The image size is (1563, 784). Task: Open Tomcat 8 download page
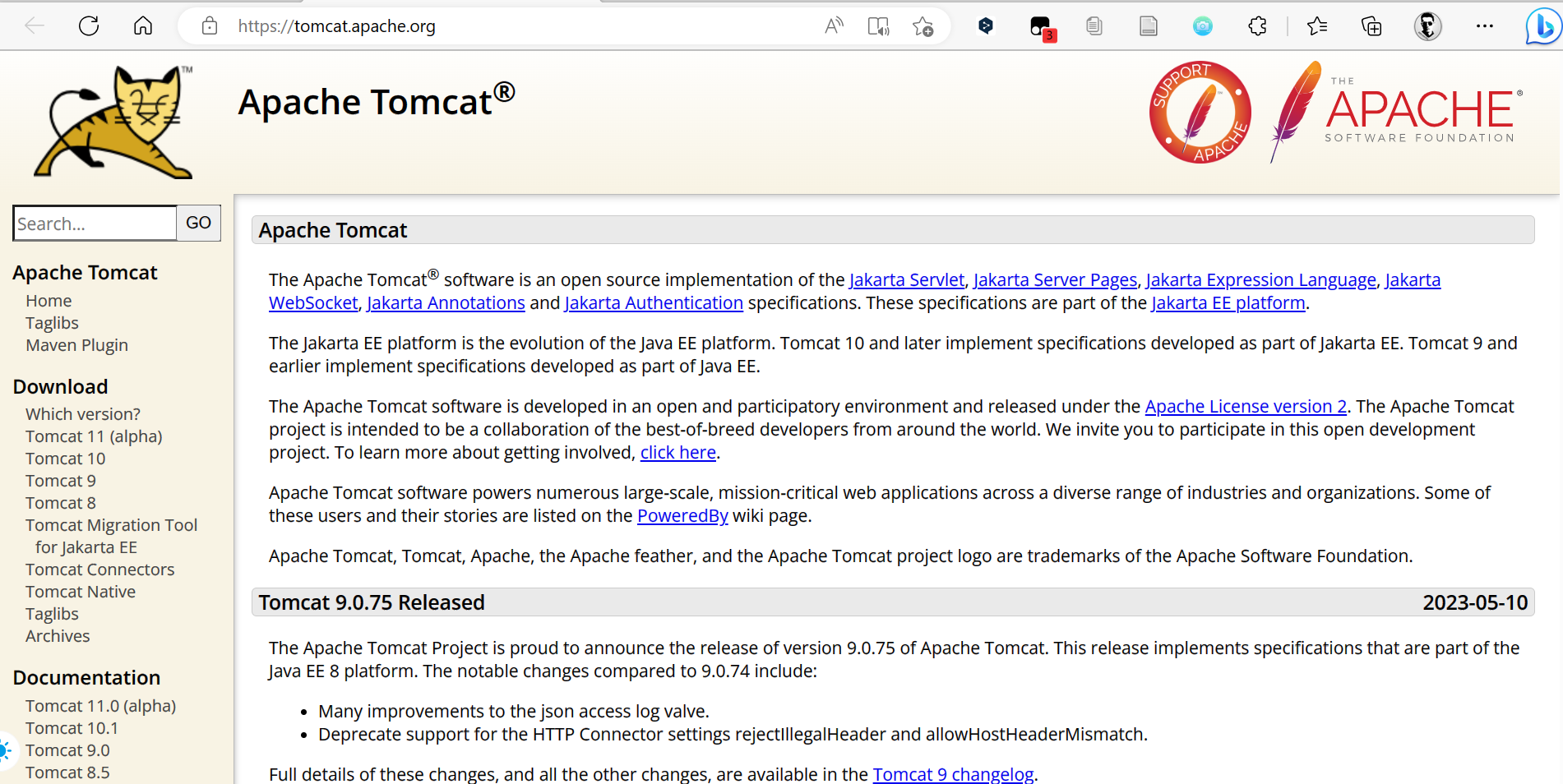60,503
